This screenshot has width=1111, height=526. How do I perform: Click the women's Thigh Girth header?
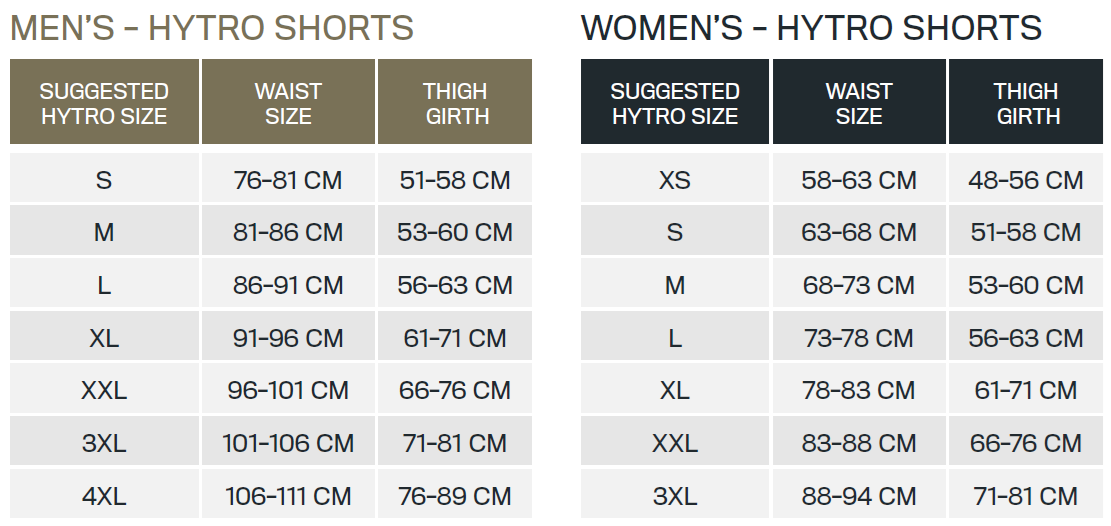1026,103
